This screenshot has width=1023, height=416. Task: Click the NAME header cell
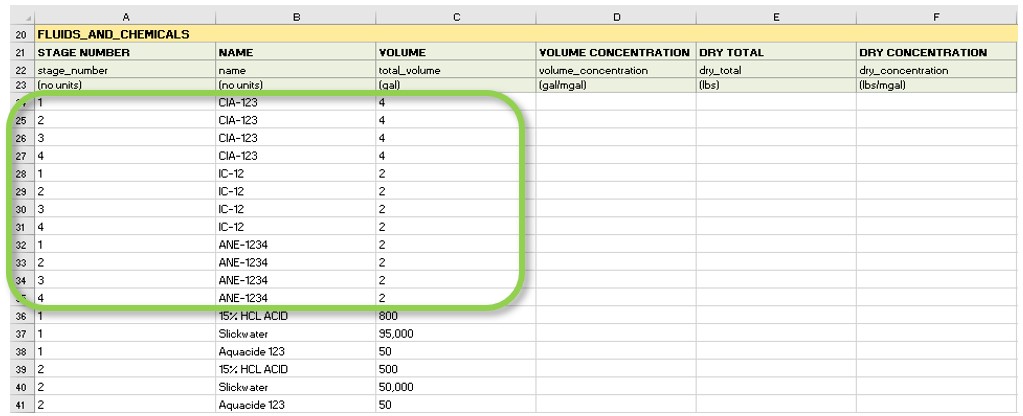pyautogui.click(x=296, y=52)
